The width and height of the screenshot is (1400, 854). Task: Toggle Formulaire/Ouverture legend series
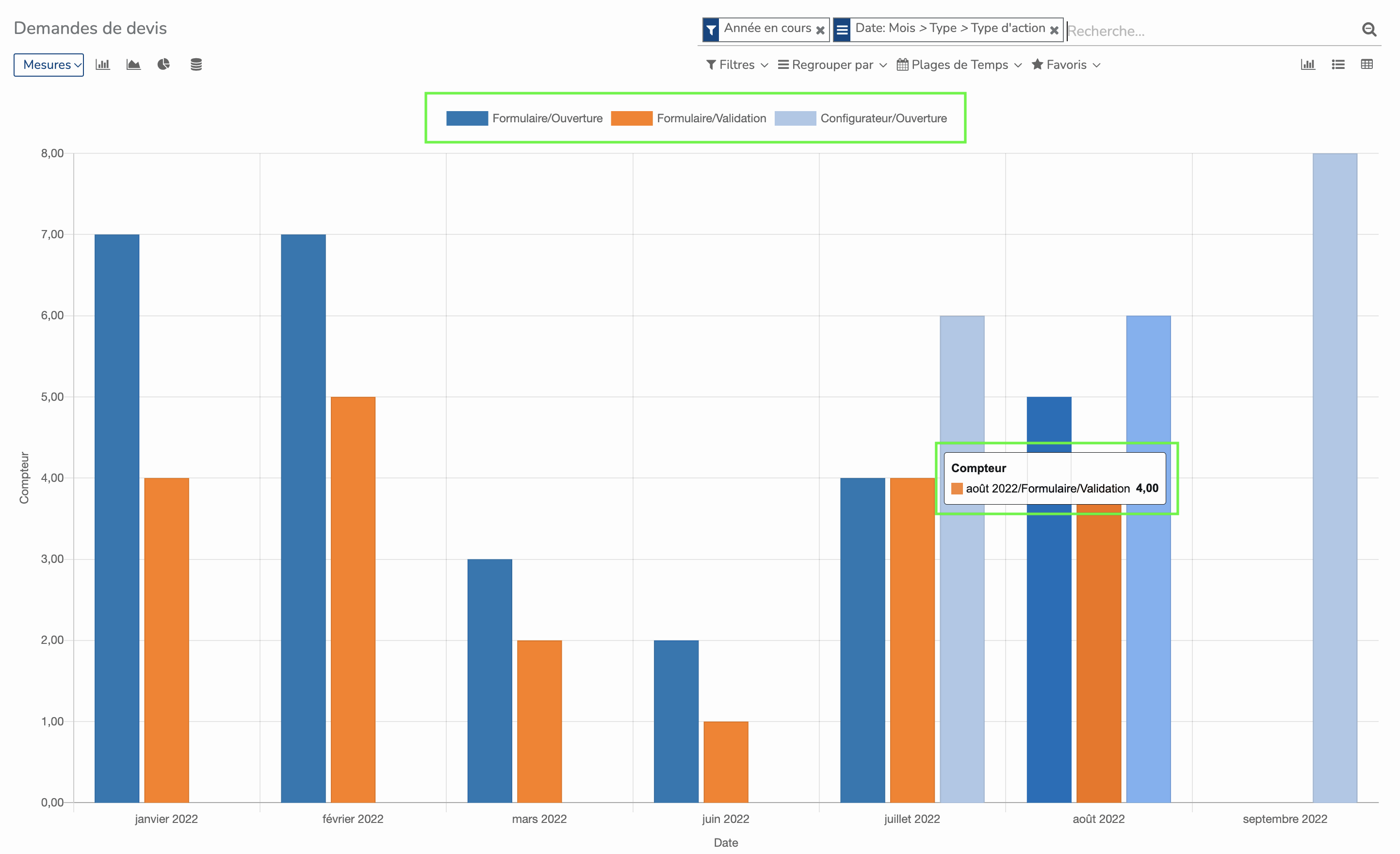tap(524, 118)
